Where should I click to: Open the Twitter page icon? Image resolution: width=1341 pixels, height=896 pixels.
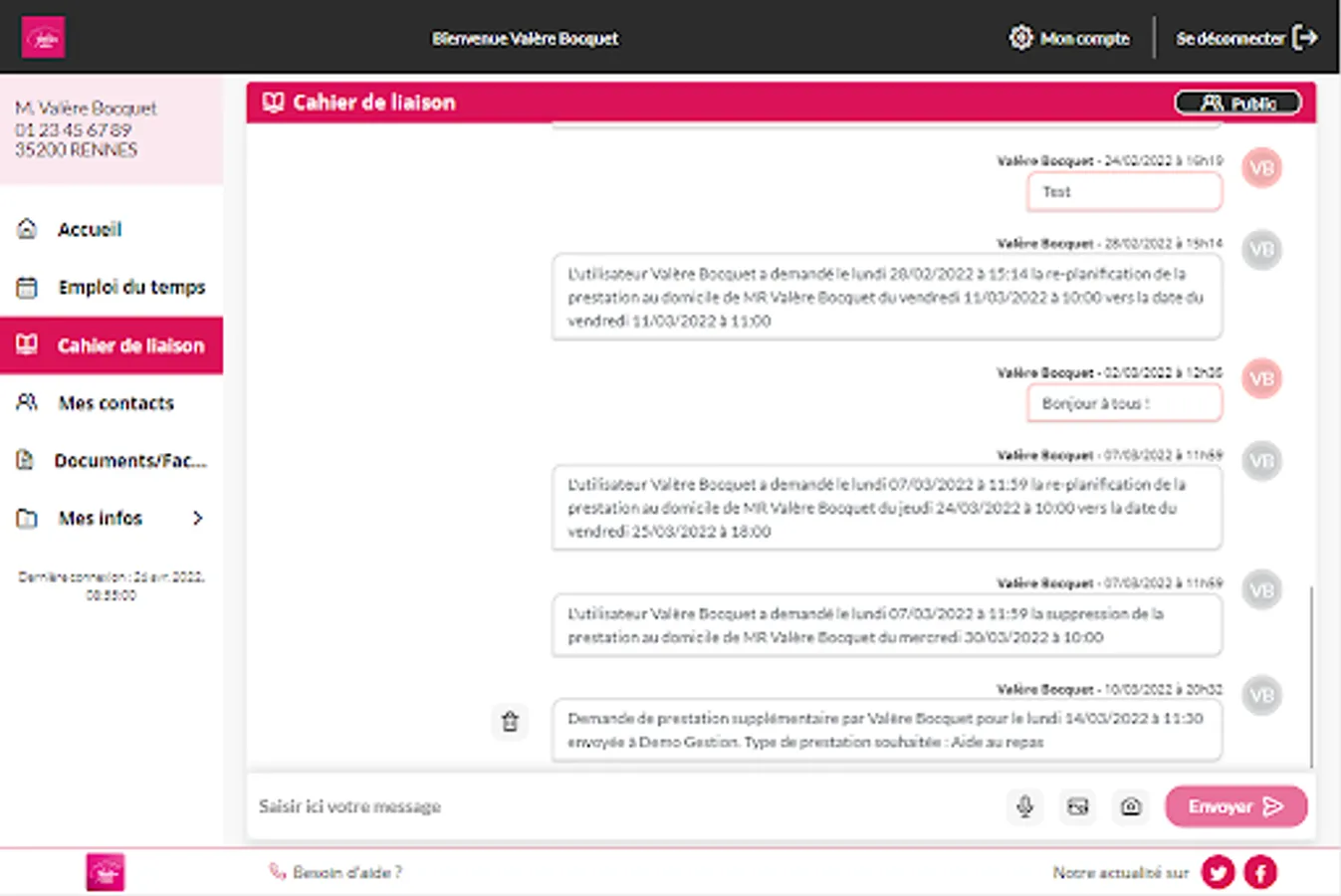1218,872
